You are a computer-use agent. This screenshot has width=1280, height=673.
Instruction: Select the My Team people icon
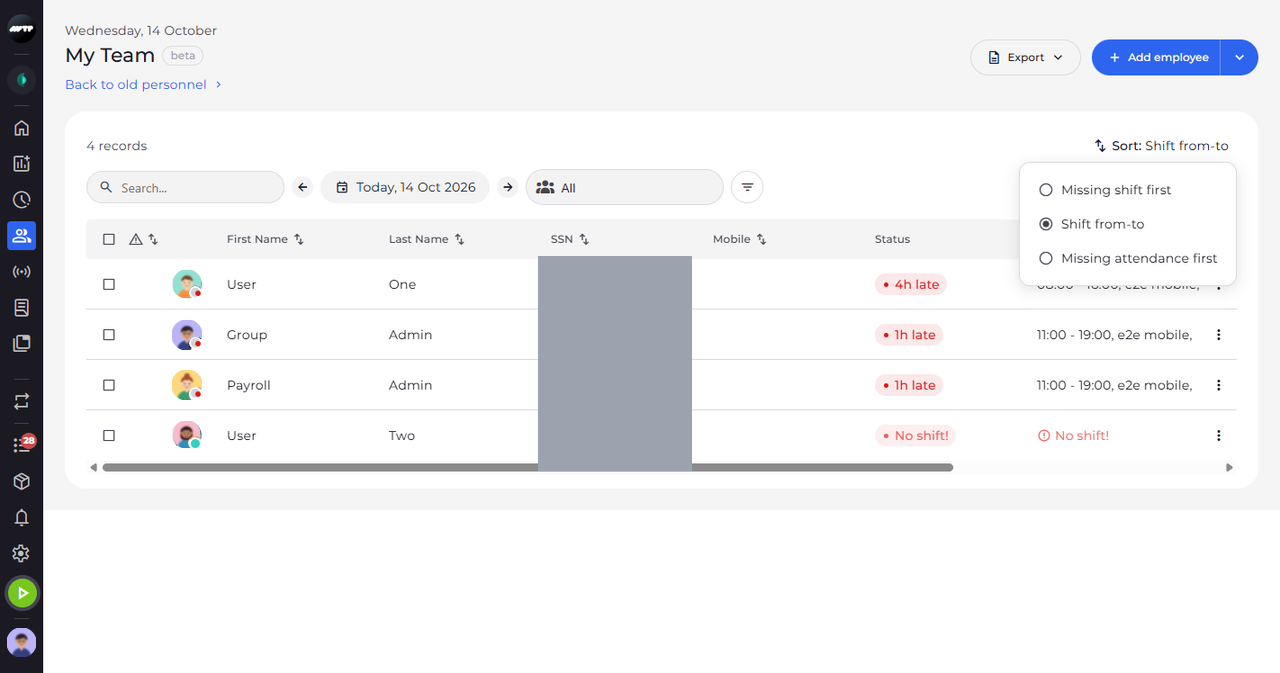21,235
